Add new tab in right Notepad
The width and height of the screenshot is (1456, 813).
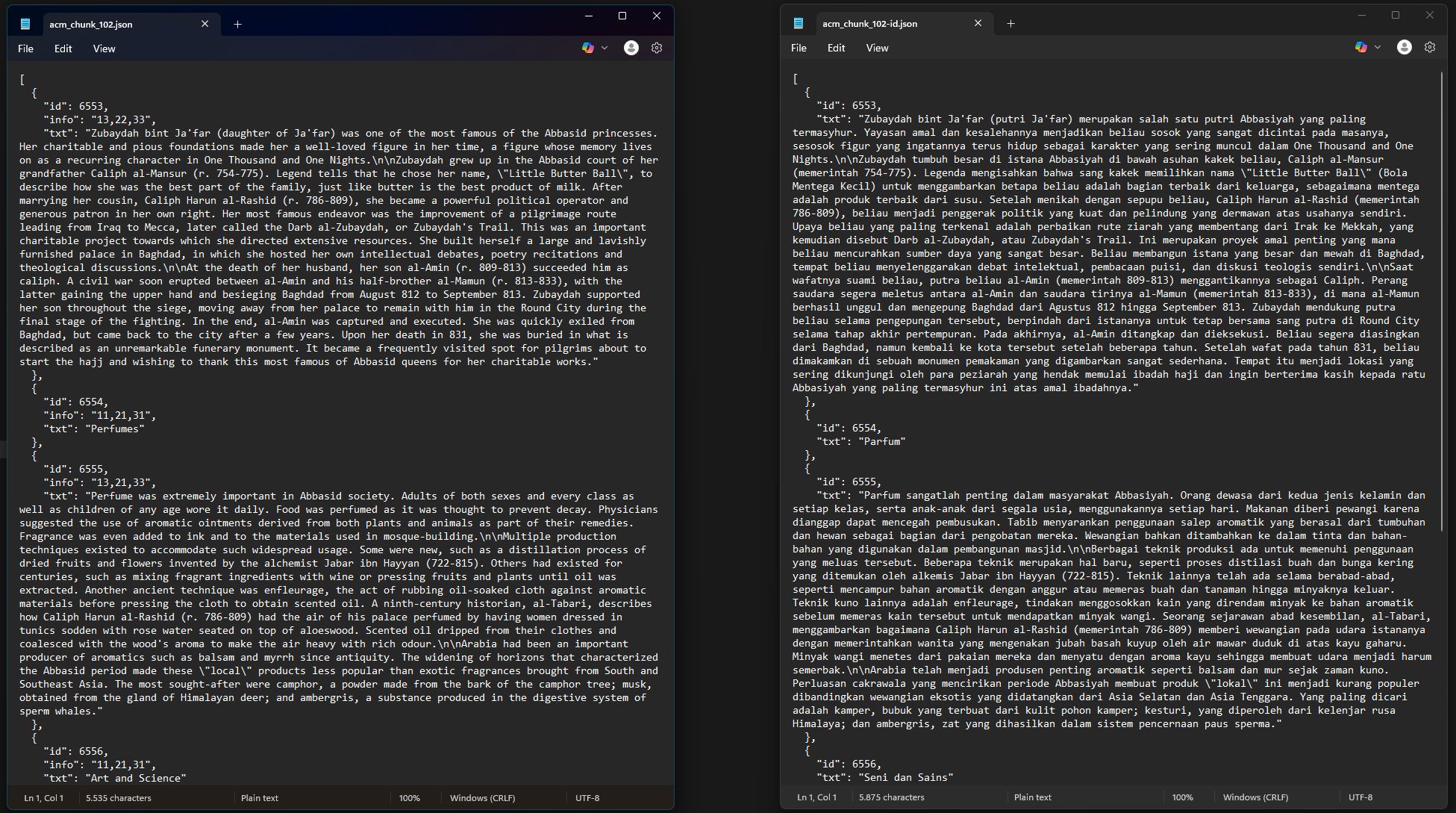1010,23
